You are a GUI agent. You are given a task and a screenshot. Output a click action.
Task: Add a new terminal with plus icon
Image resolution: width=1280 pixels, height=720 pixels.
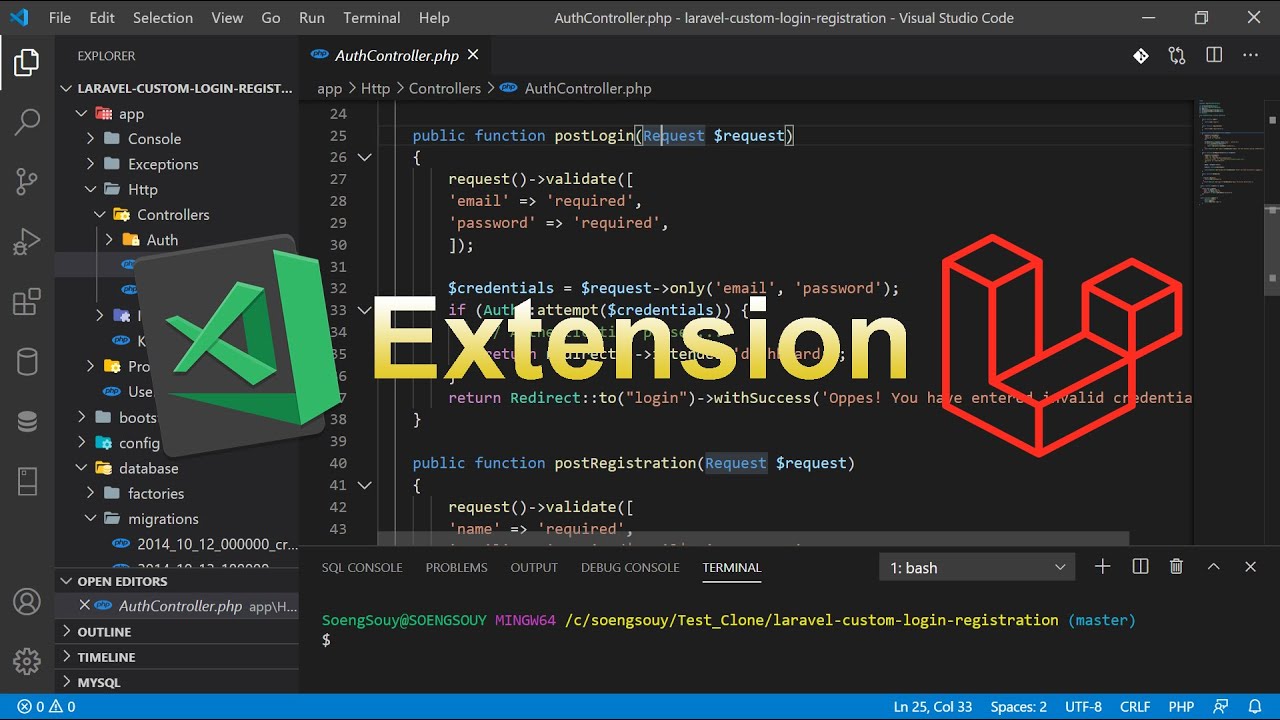point(1102,567)
